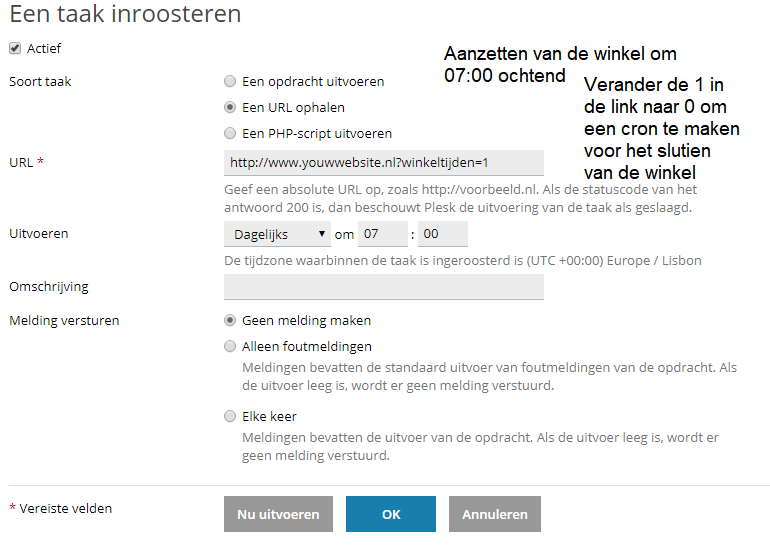Click the 'Alleen foutmeldingen' label text
This screenshot has width=770, height=551.
coord(307,347)
